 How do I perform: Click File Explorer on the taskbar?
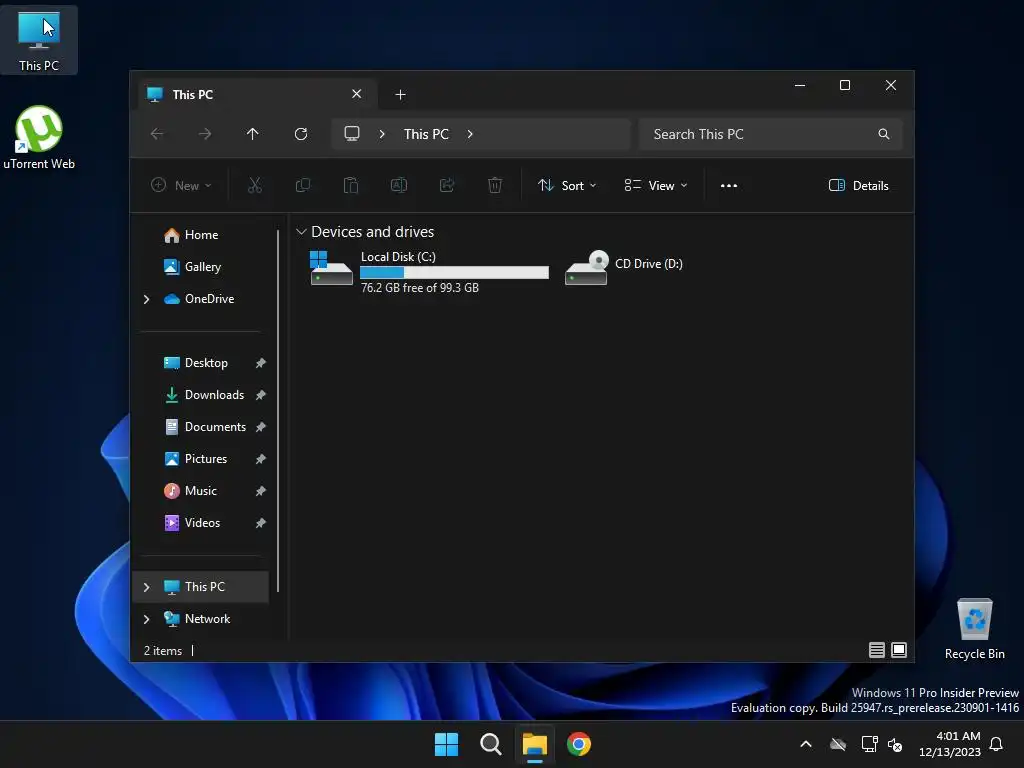pos(535,744)
